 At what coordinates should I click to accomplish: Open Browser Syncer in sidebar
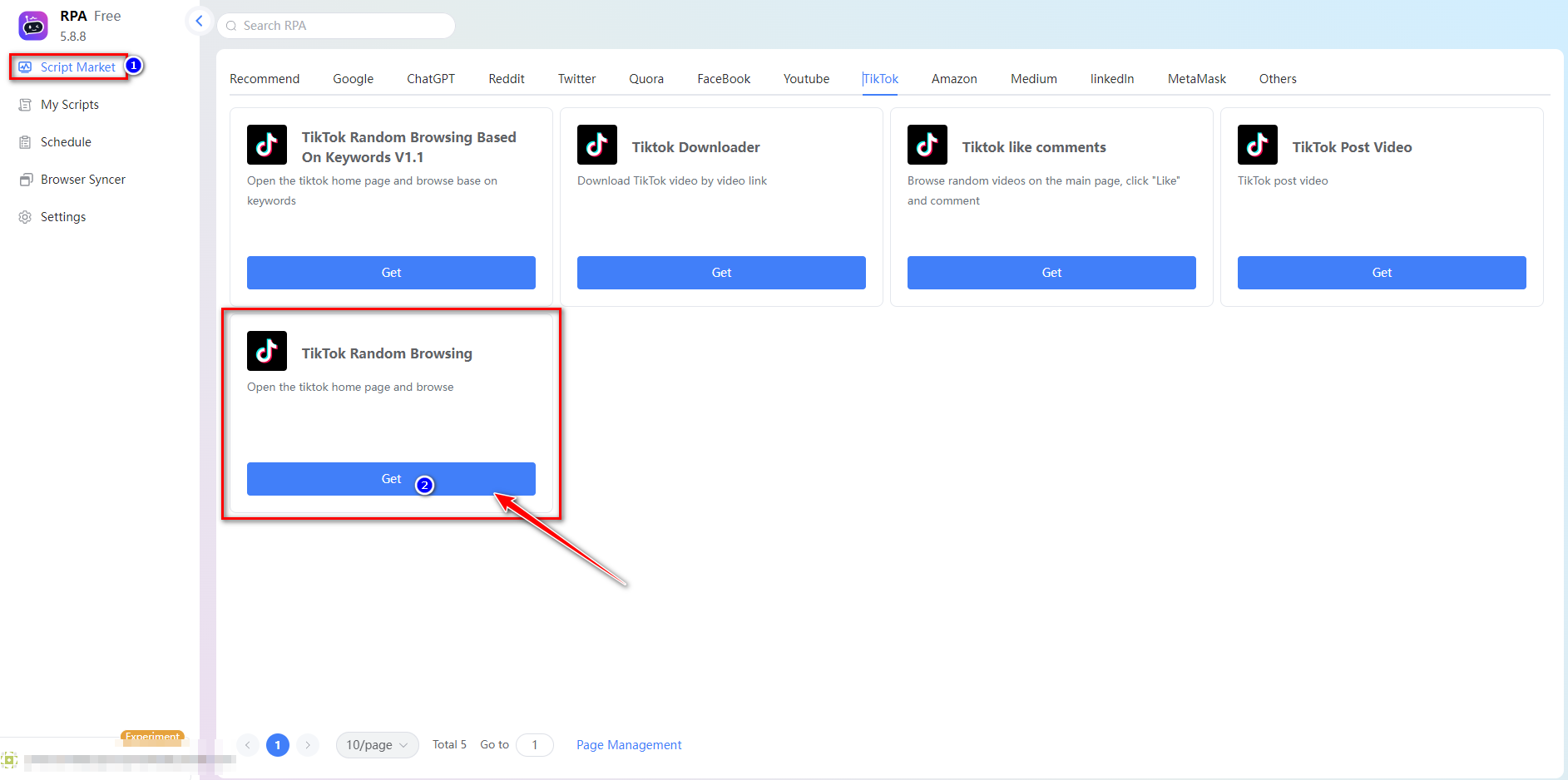tap(83, 180)
